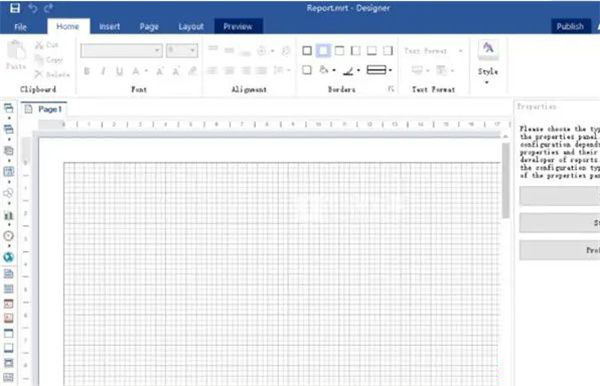Viewport: 600px width, 386px height.
Task: Select the Page1 document tab
Action: click(x=44, y=109)
